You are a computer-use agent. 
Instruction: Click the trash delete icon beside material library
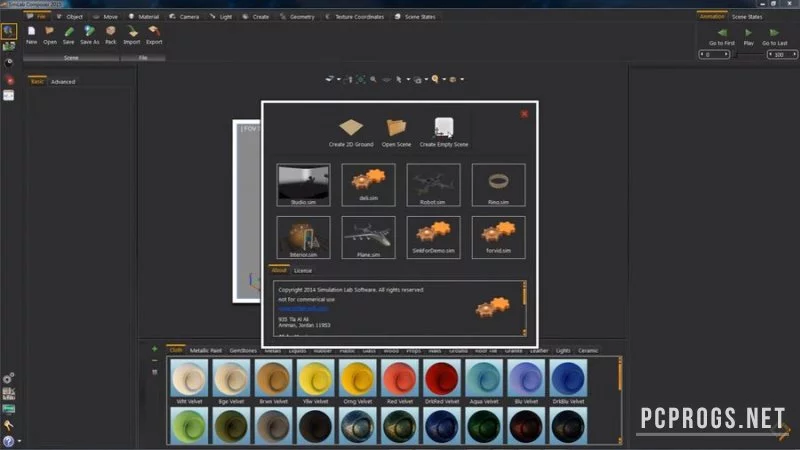coord(155,372)
